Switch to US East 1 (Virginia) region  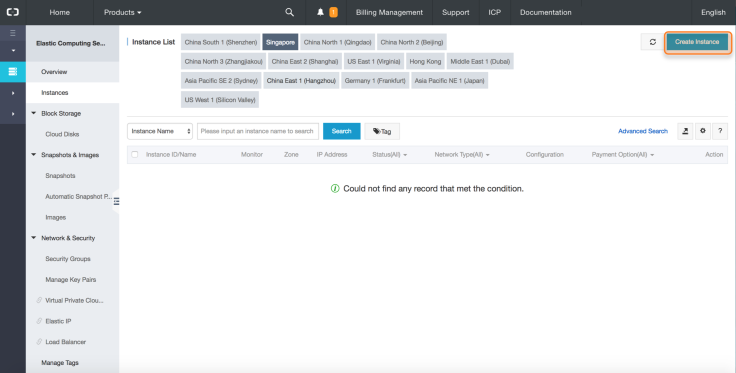coord(374,61)
